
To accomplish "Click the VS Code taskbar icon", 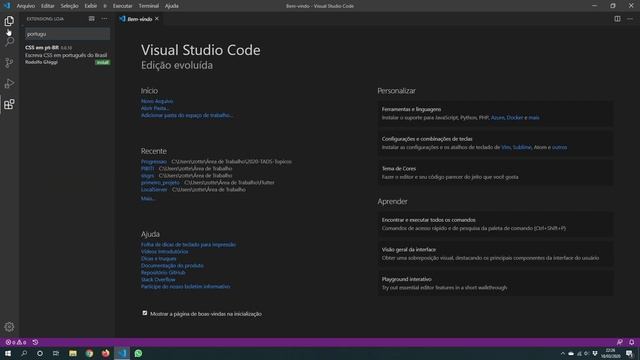I will [122, 353].
